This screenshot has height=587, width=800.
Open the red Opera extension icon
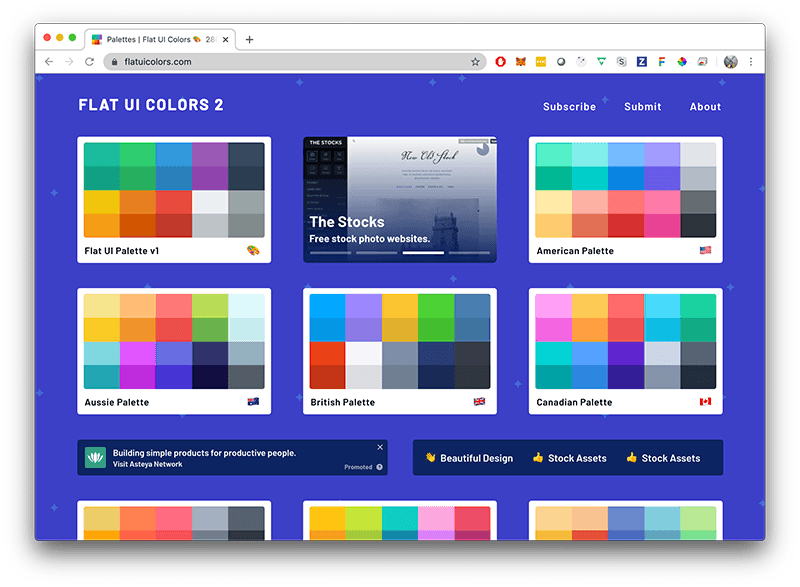pyautogui.click(x=501, y=62)
